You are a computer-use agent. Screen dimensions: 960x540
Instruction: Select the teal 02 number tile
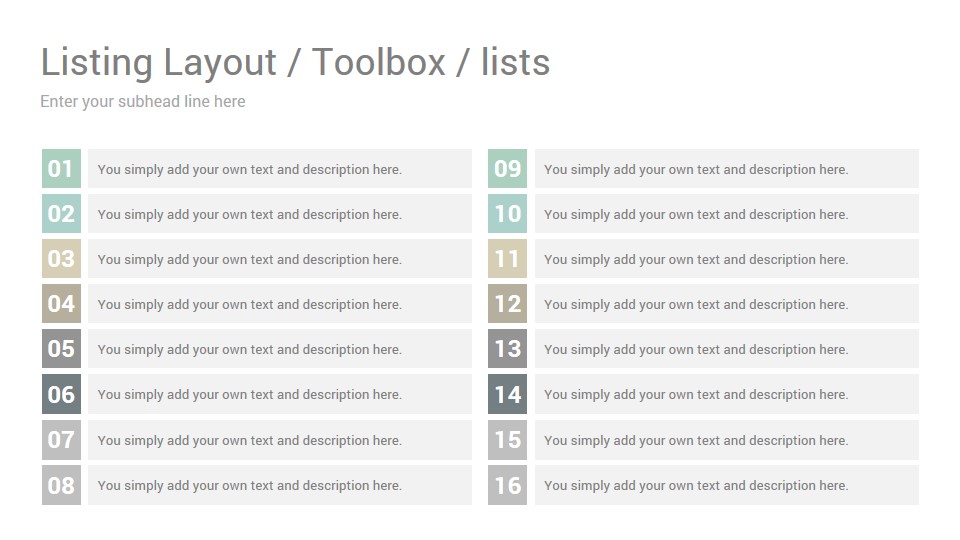[x=61, y=214]
